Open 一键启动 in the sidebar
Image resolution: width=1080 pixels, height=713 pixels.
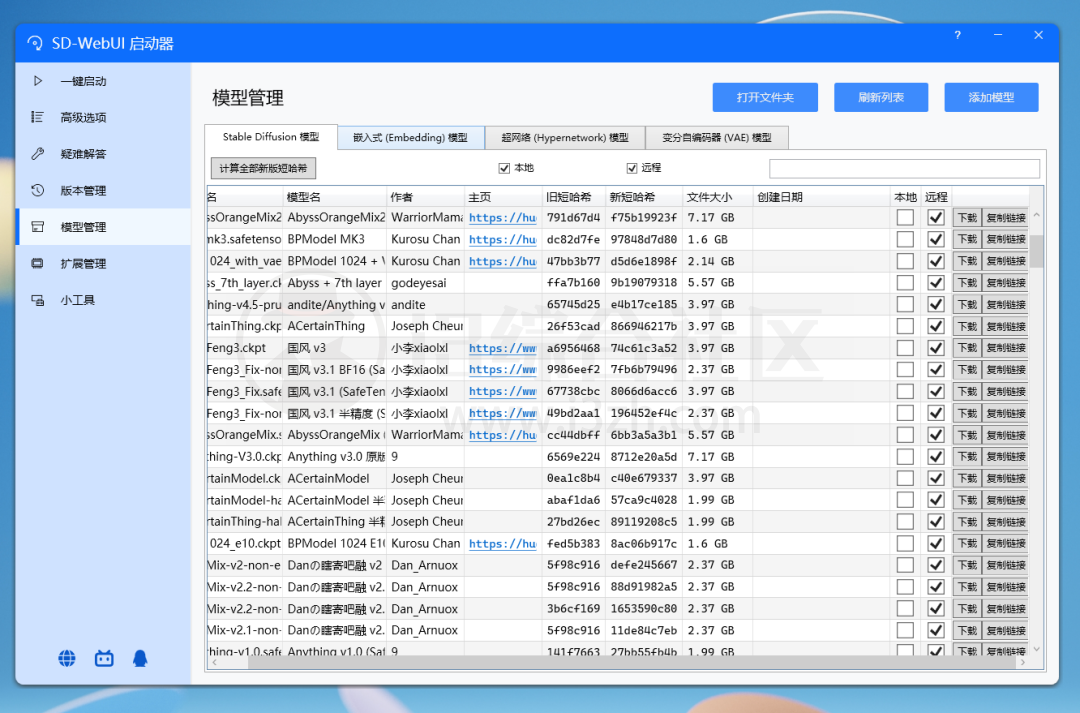click(103, 81)
